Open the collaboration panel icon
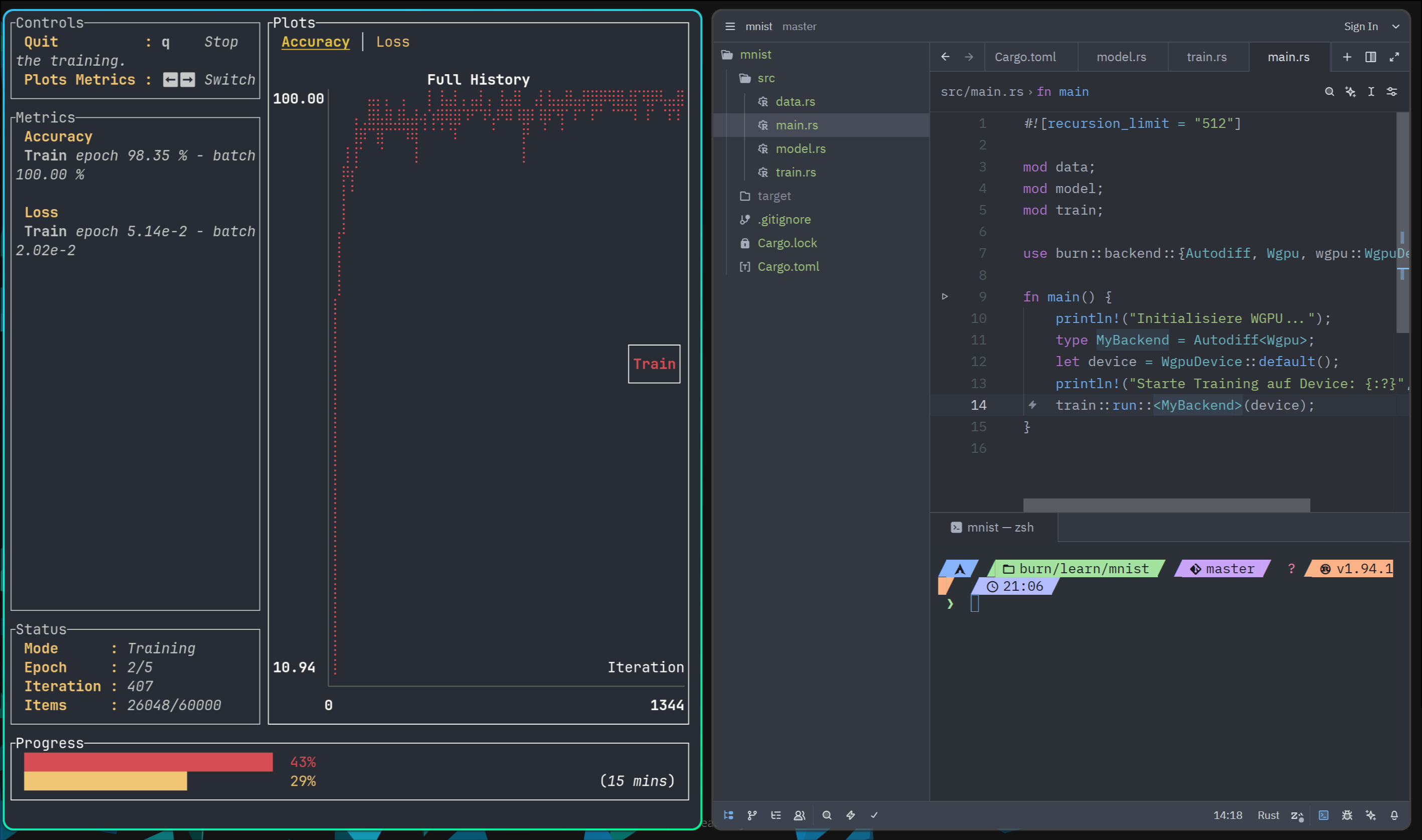This screenshot has height=840, width=1422. (800, 815)
